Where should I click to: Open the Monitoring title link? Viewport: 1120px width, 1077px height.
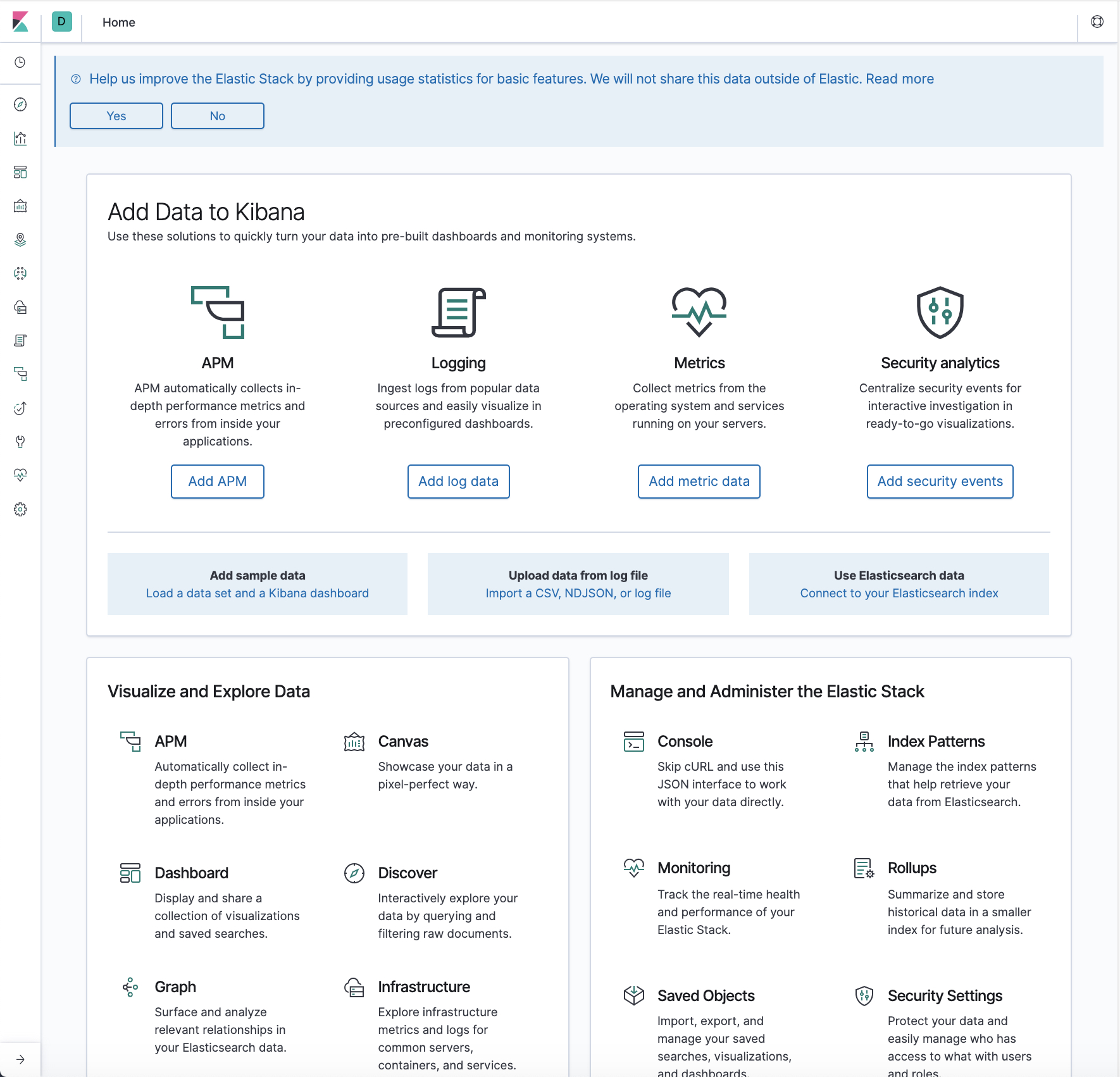point(694,868)
